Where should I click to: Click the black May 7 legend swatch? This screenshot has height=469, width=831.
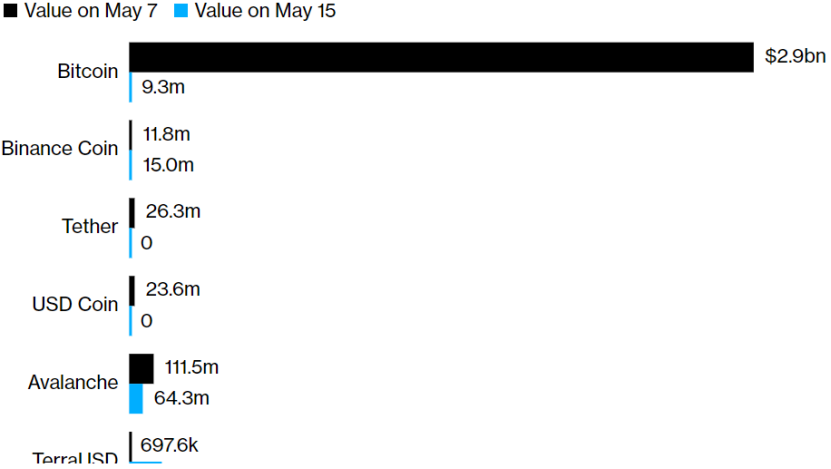pyautogui.click(x=10, y=12)
